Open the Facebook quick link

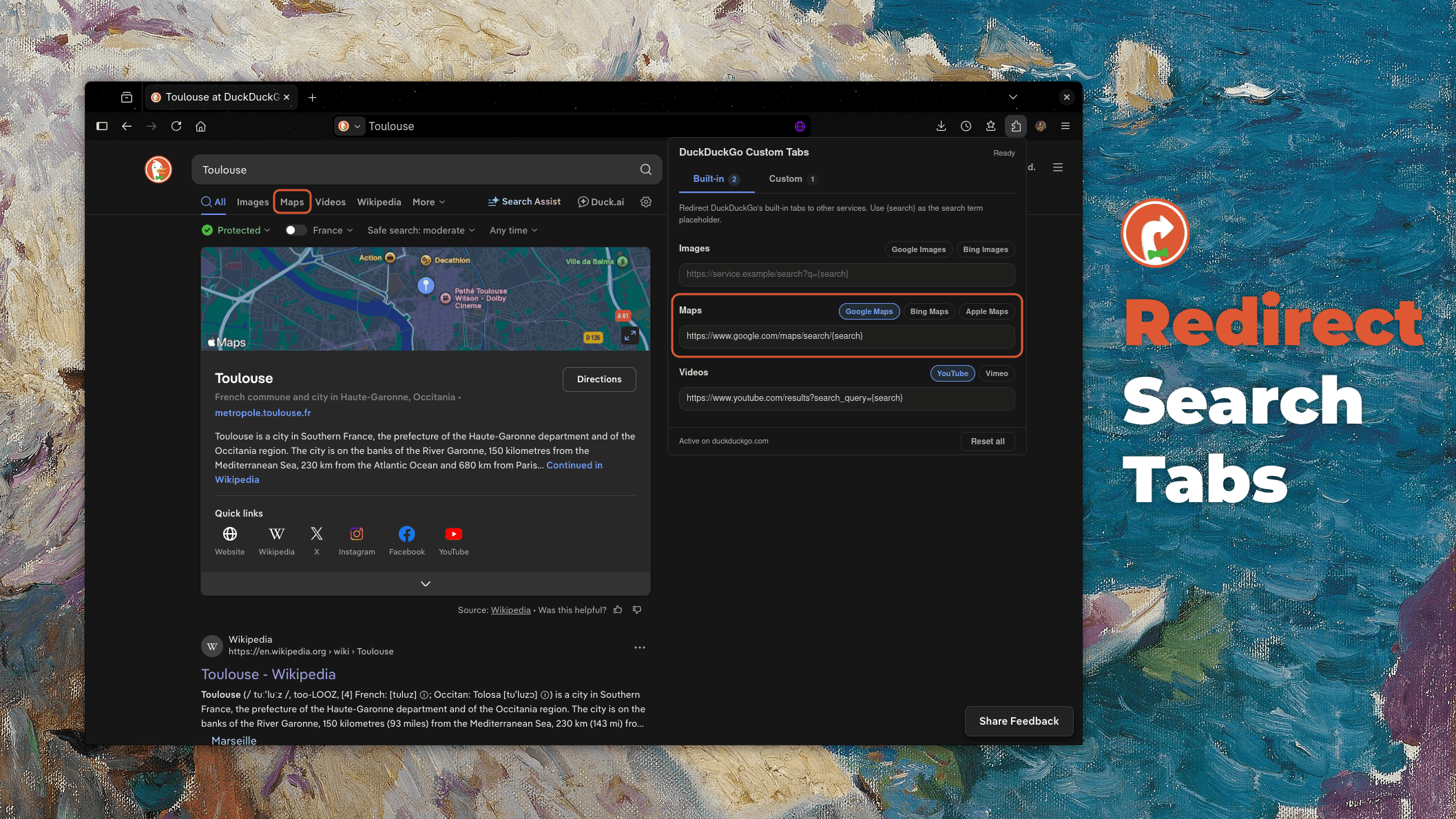coord(406,541)
